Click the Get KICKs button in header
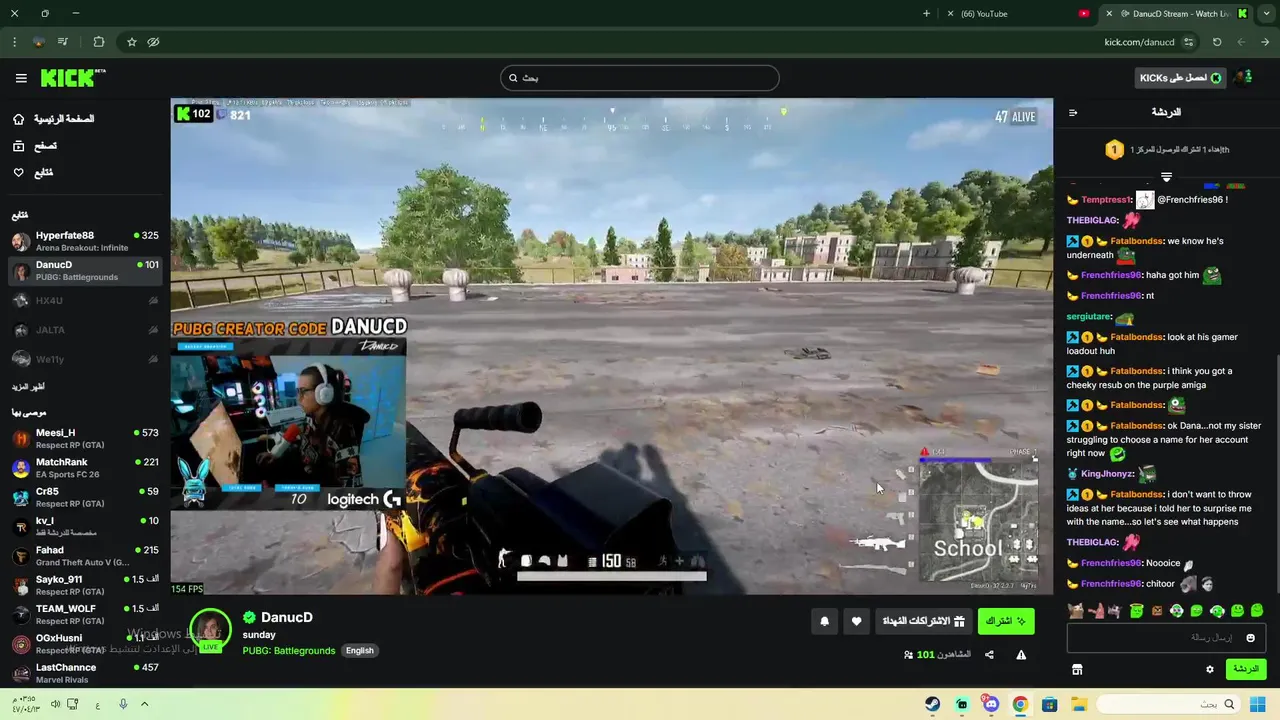This screenshot has height=720, width=1280. (x=1181, y=78)
